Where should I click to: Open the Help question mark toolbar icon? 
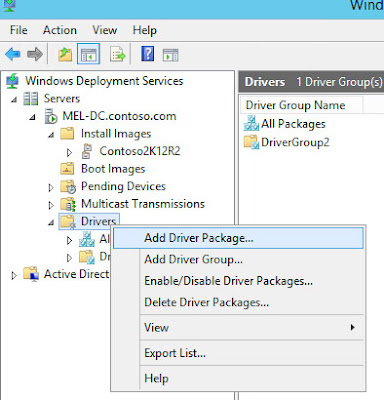pos(148,53)
